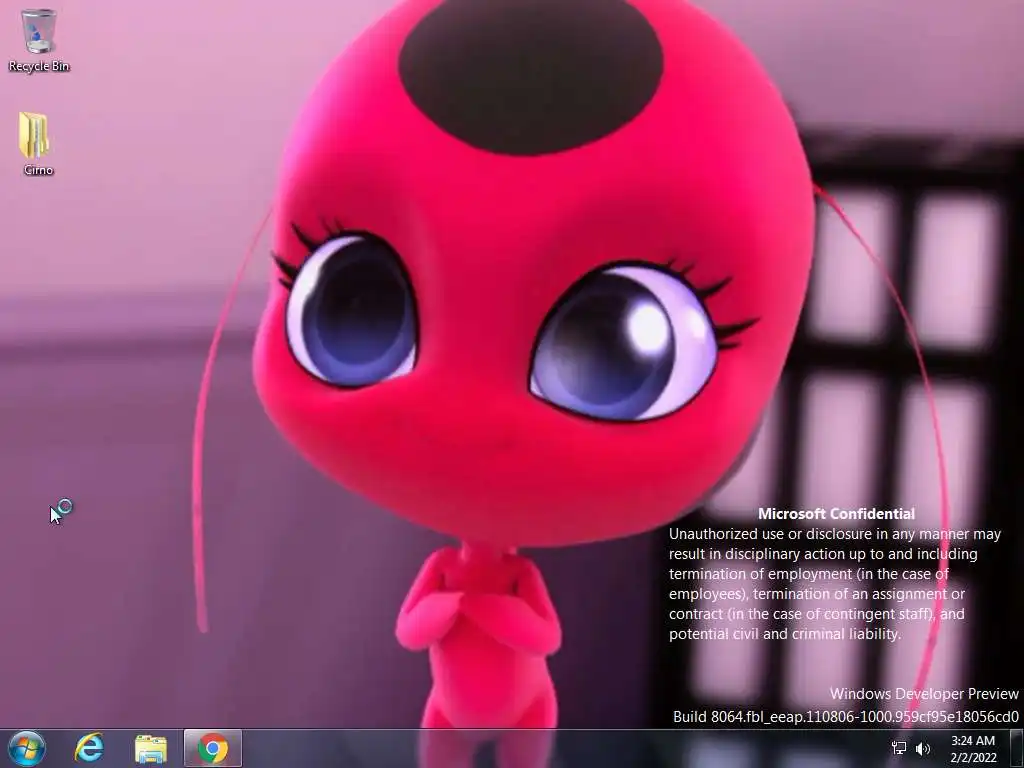The width and height of the screenshot is (1024, 768).
Task: Open the Windows Start menu orb
Action: [26, 748]
